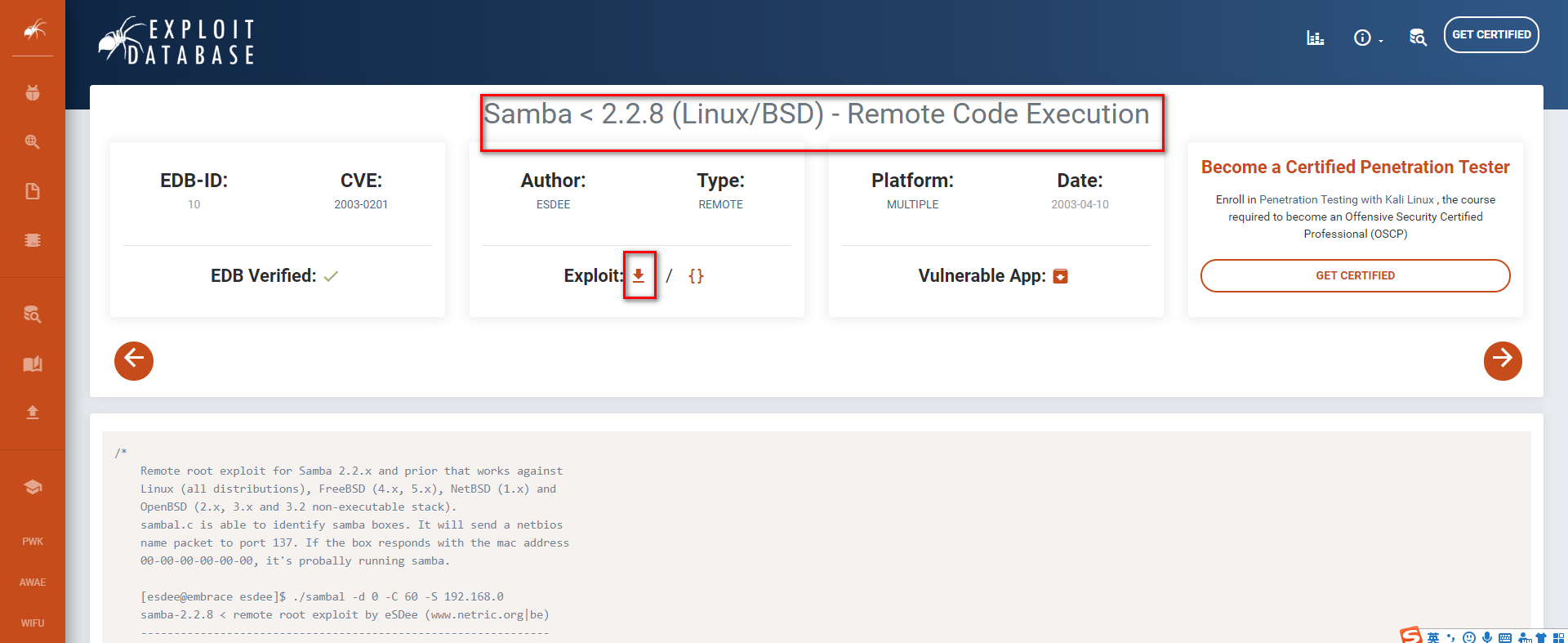
Task: Click the Exploit Database header logo
Action: [x=177, y=41]
